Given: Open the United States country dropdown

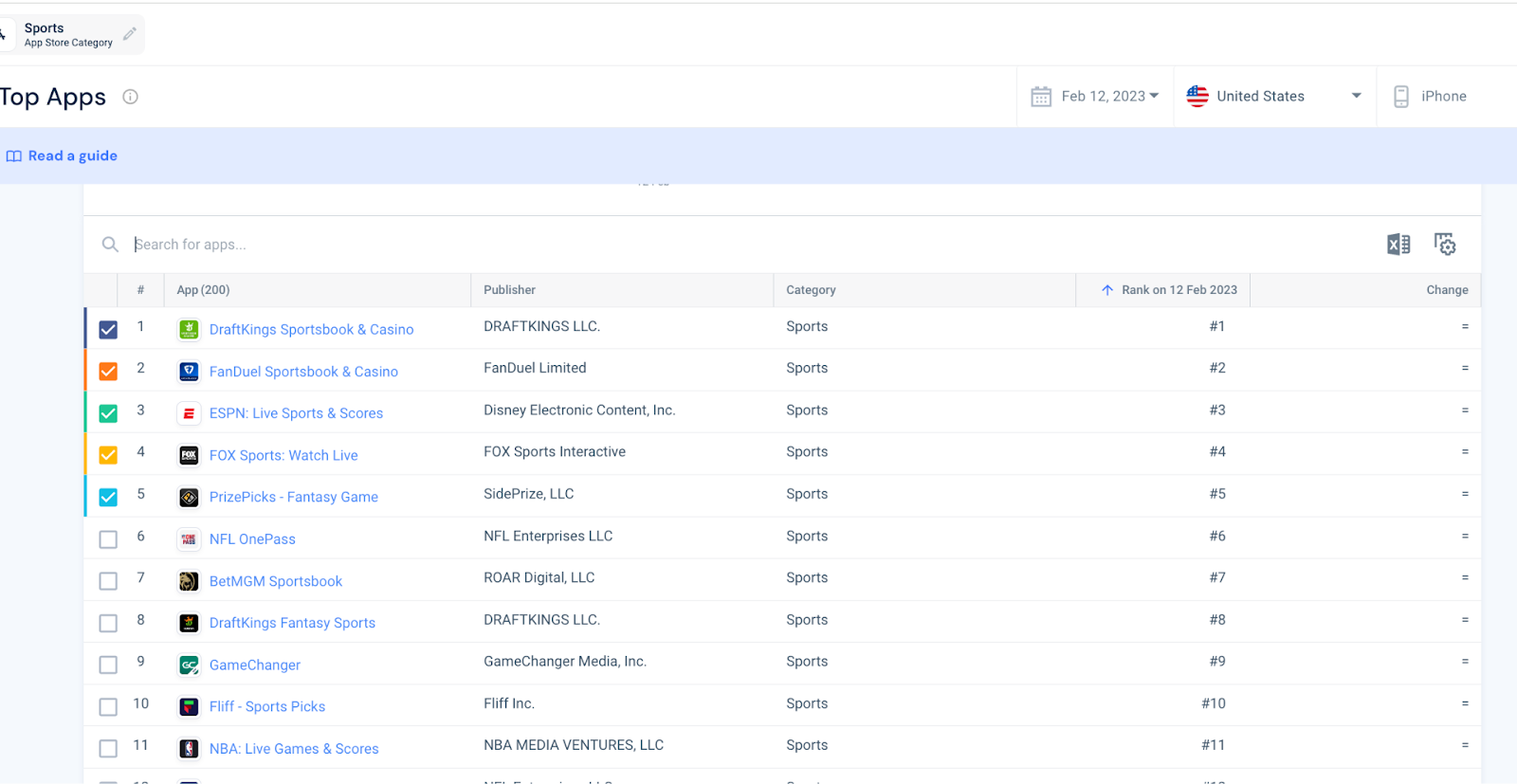Looking at the screenshot, I should click(x=1274, y=97).
